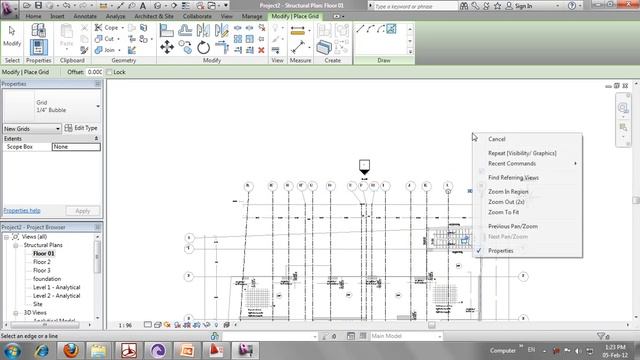Click the Create Similar icon
This screenshot has width=640, height=360.
[324, 47]
